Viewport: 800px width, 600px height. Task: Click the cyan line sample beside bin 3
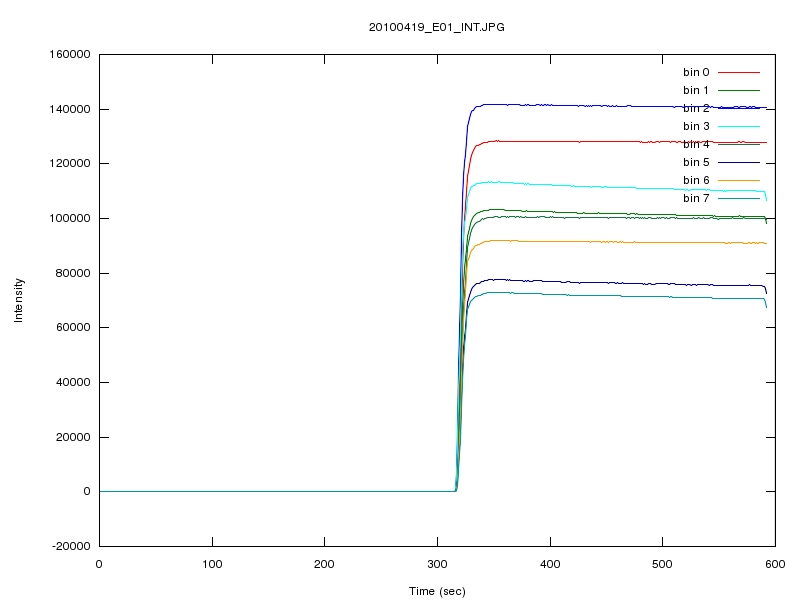[739, 127]
